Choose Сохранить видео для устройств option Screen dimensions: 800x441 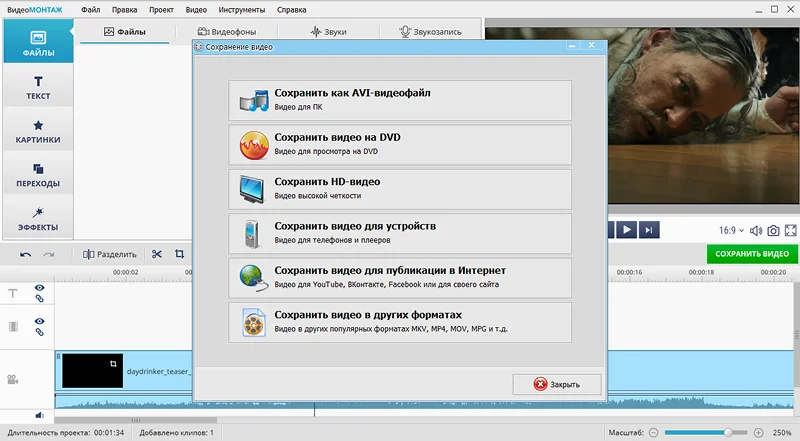(x=400, y=233)
